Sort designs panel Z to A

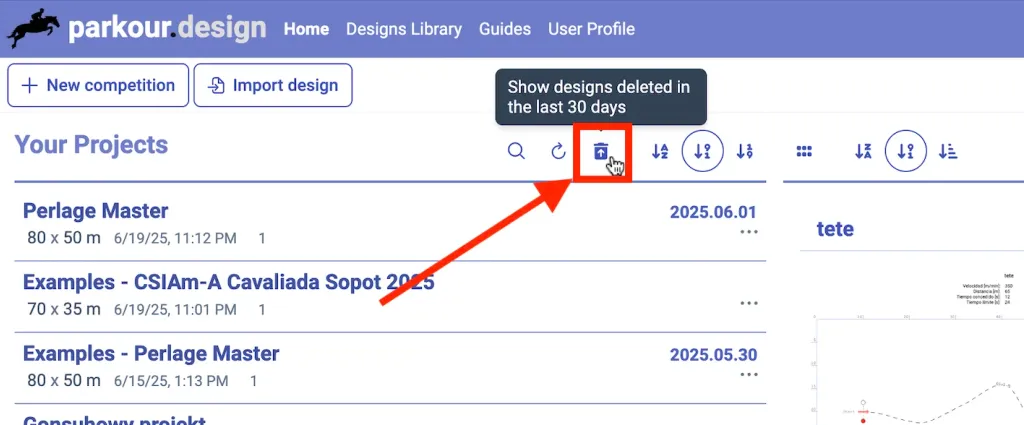[x=864, y=152]
